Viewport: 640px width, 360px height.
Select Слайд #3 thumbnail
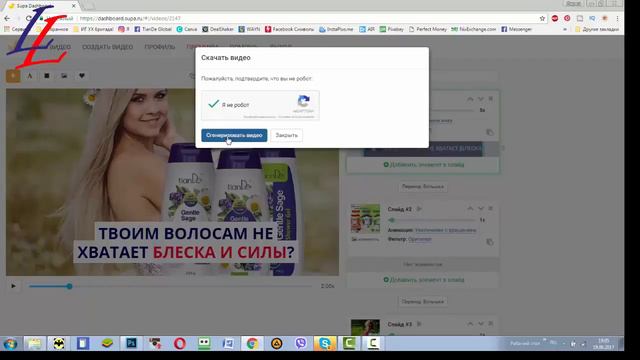coord(365,327)
